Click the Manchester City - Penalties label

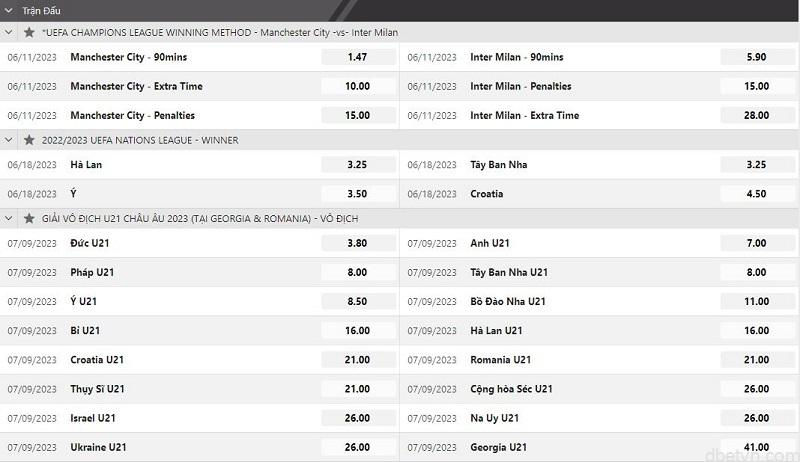133,115
